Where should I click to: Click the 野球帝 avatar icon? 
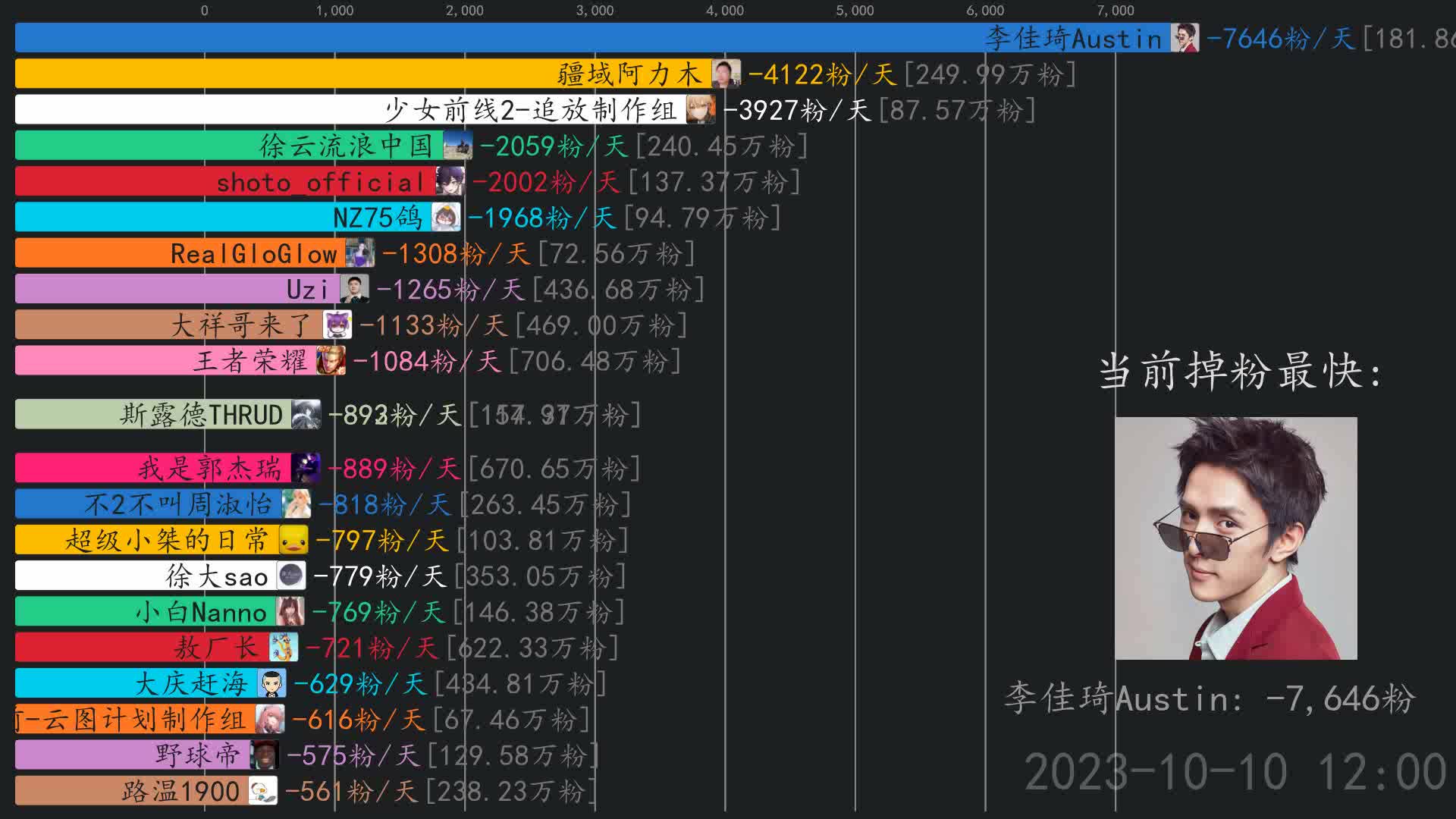point(265,755)
